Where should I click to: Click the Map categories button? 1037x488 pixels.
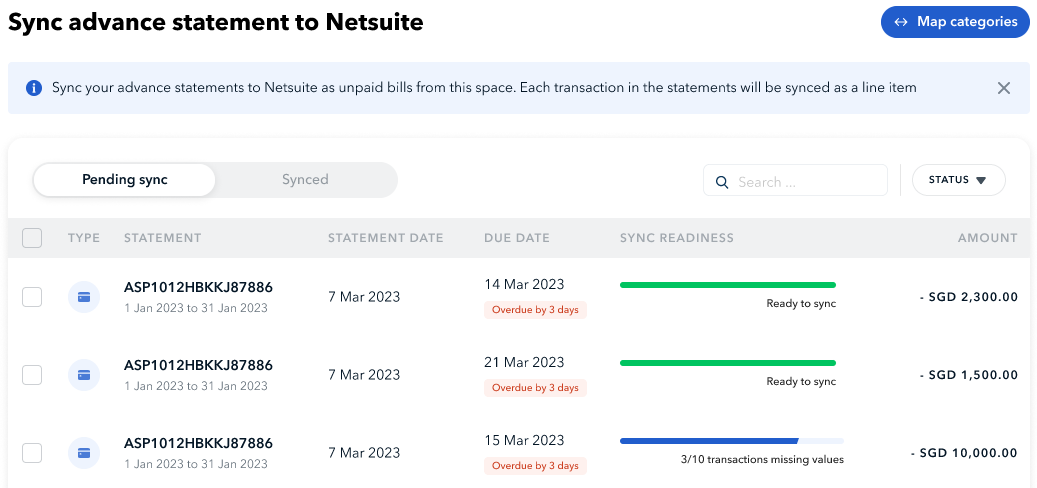pos(955,22)
